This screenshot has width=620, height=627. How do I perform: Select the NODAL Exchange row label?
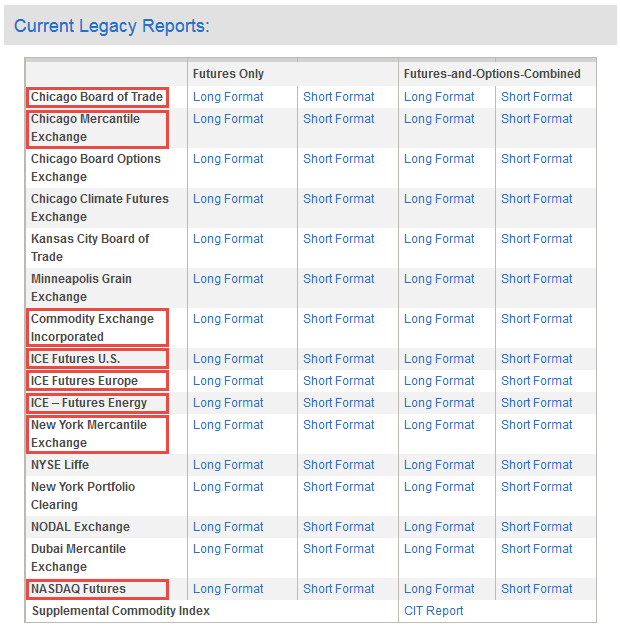click(x=80, y=527)
